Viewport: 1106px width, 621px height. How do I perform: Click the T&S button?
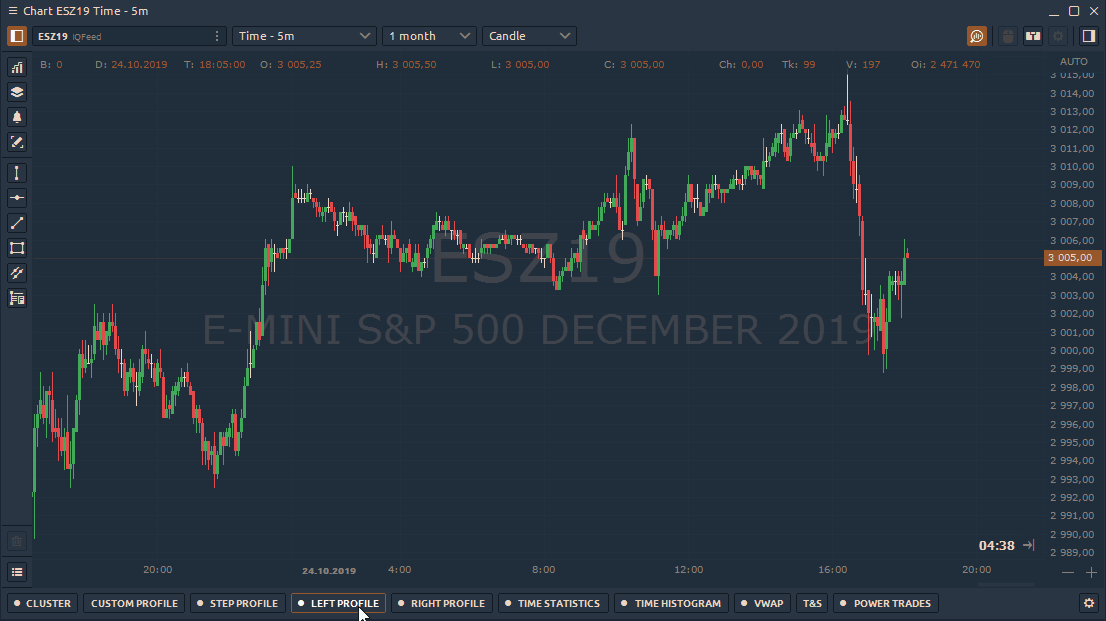tap(812, 603)
